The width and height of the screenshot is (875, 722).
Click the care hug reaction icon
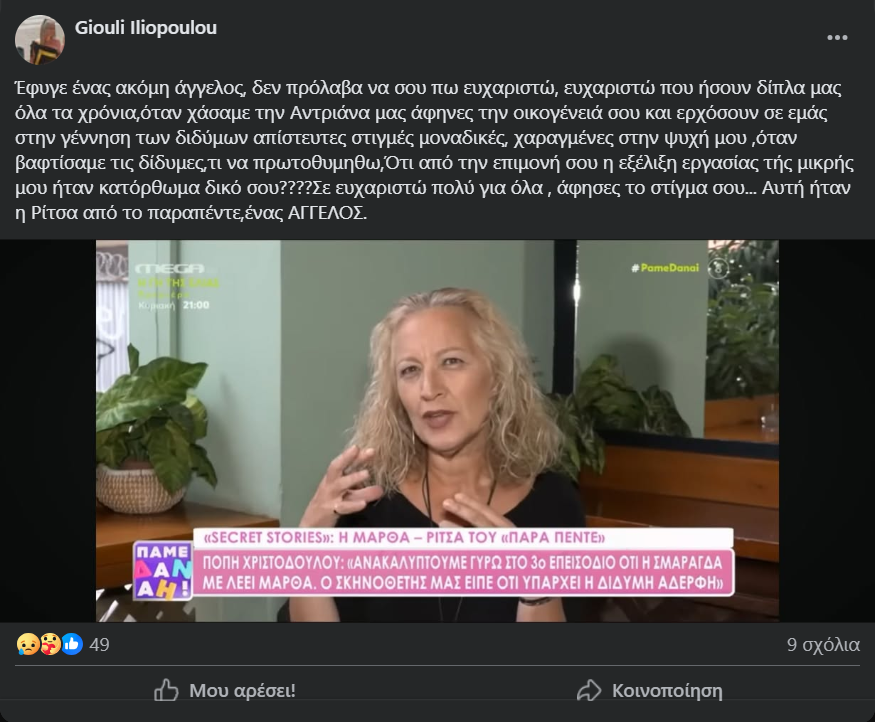(x=50, y=644)
